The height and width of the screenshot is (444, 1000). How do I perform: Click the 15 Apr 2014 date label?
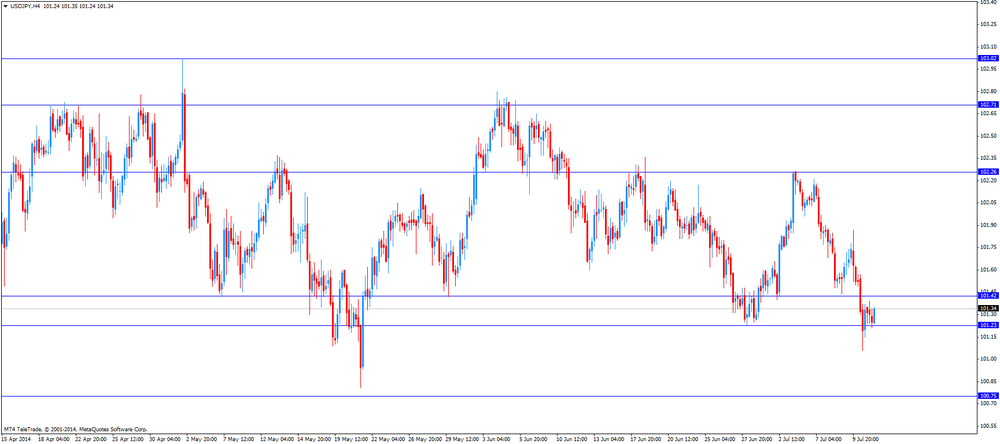pos(16,440)
